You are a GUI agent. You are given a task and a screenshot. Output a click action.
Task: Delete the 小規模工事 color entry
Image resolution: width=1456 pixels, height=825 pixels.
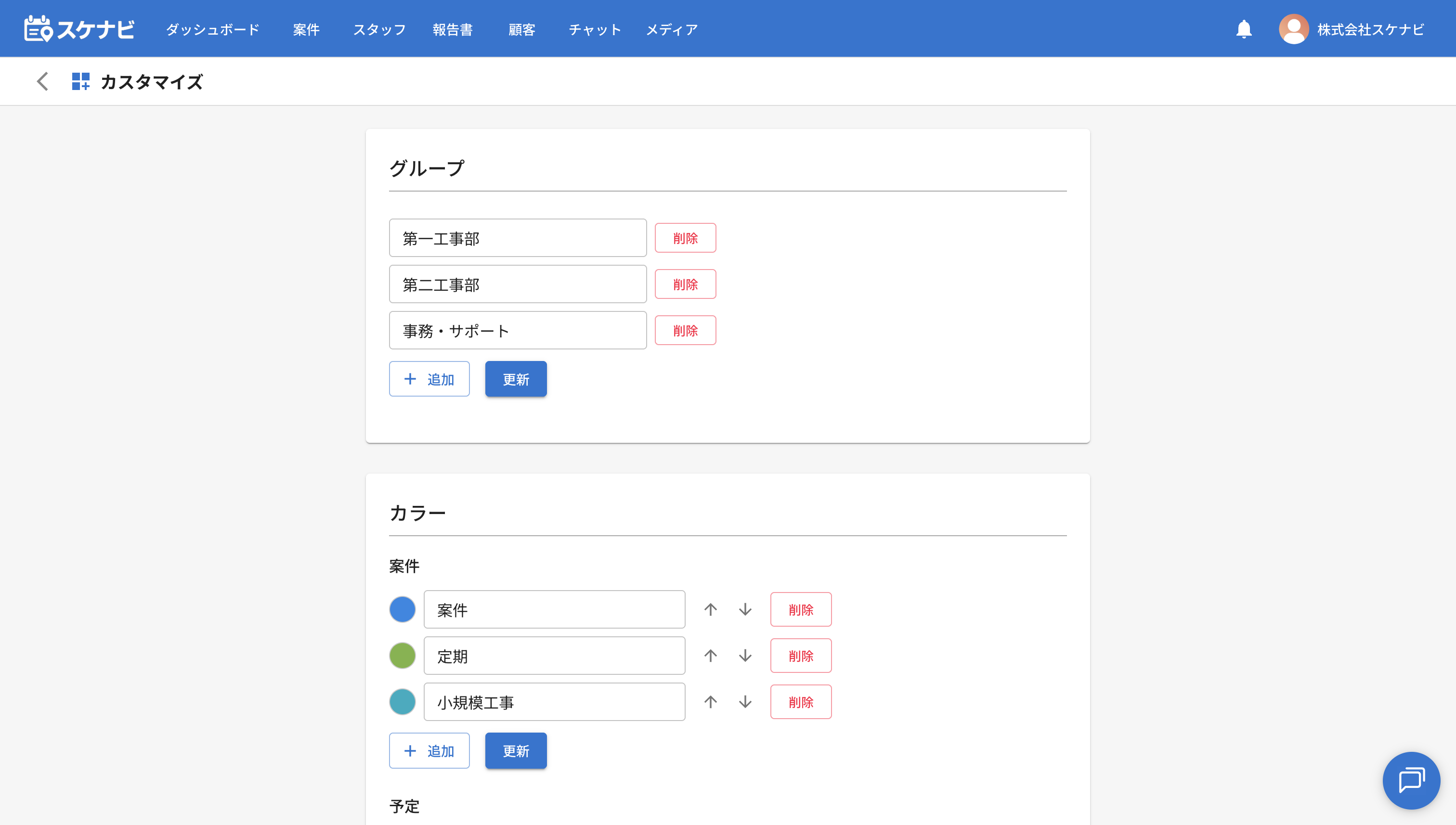click(x=800, y=702)
